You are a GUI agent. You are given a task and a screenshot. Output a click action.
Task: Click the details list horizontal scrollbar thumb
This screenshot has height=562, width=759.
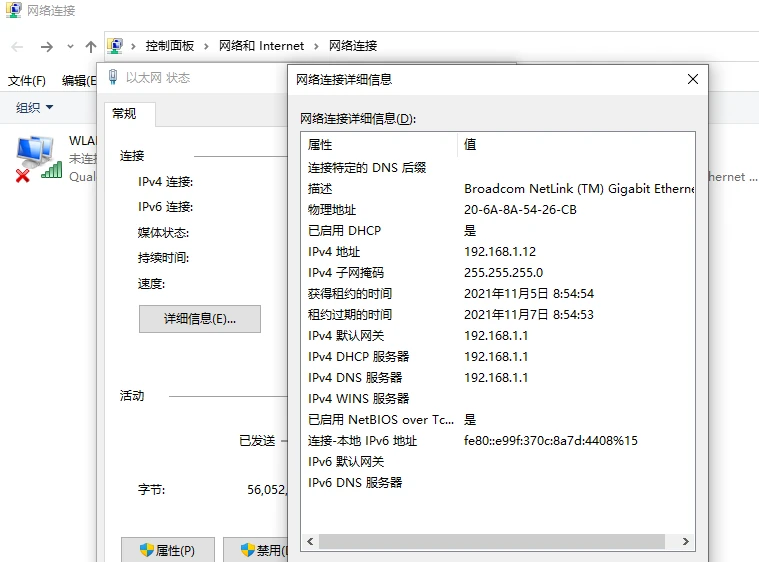coord(492,541)
